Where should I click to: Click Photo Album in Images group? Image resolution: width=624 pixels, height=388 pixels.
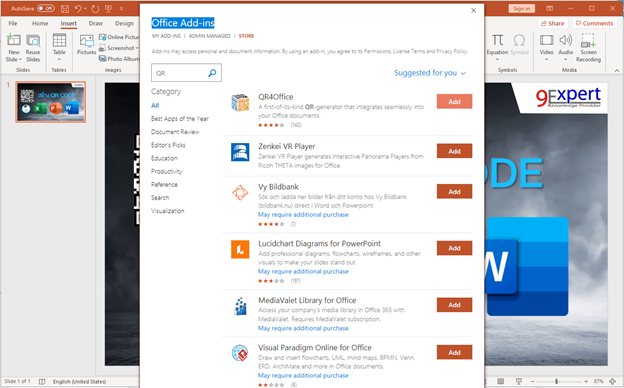(x=119, y=58)
